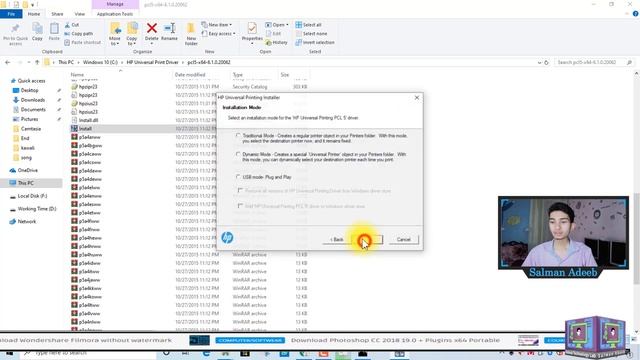Click the Cut scissors icon
This screenshot has width=640, height=360.
67,25
